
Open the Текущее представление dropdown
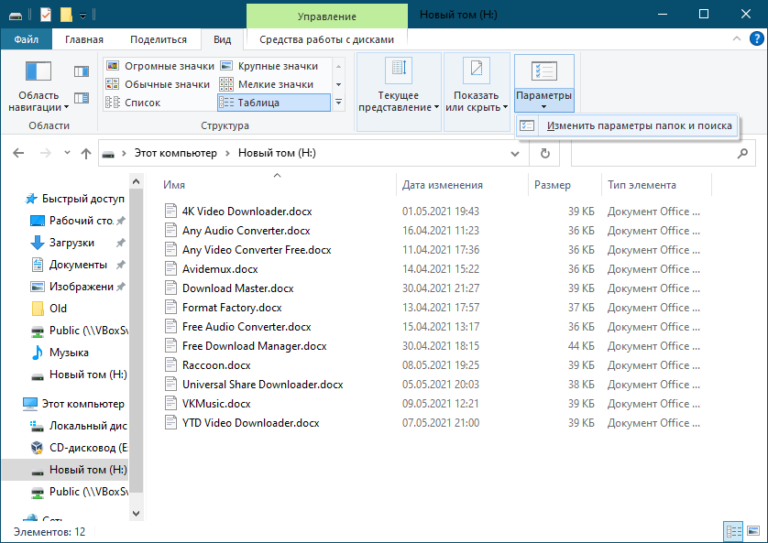[x=399, y=92]
